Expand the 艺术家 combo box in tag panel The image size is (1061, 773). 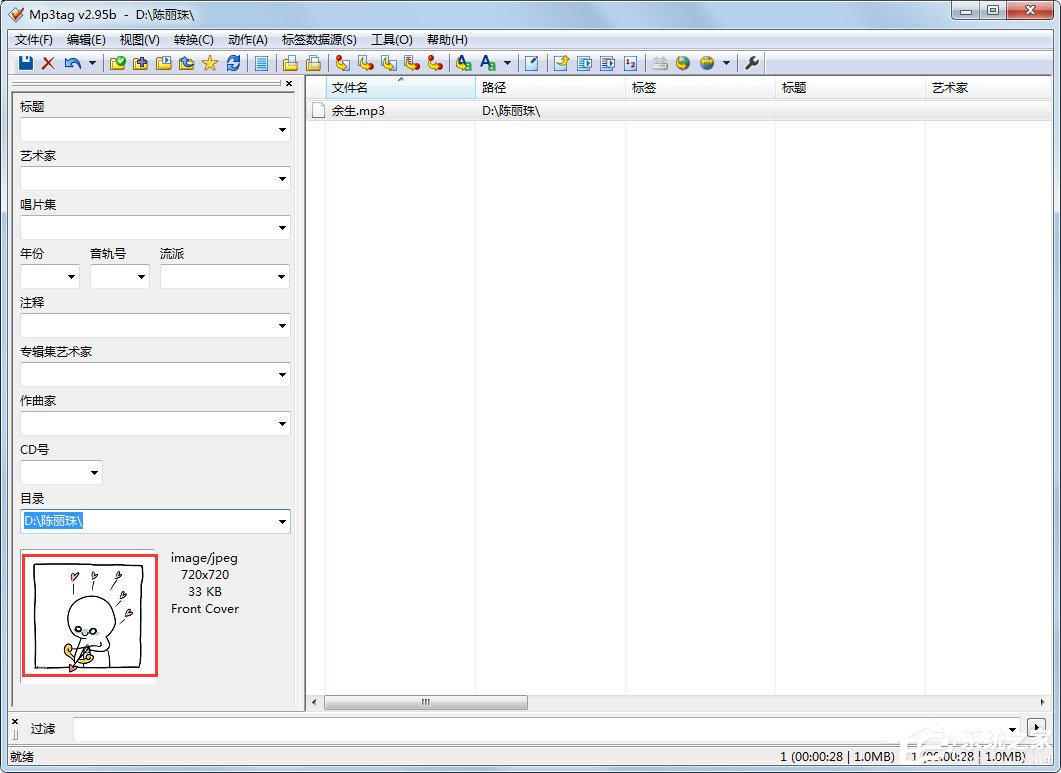pos(282,179)
